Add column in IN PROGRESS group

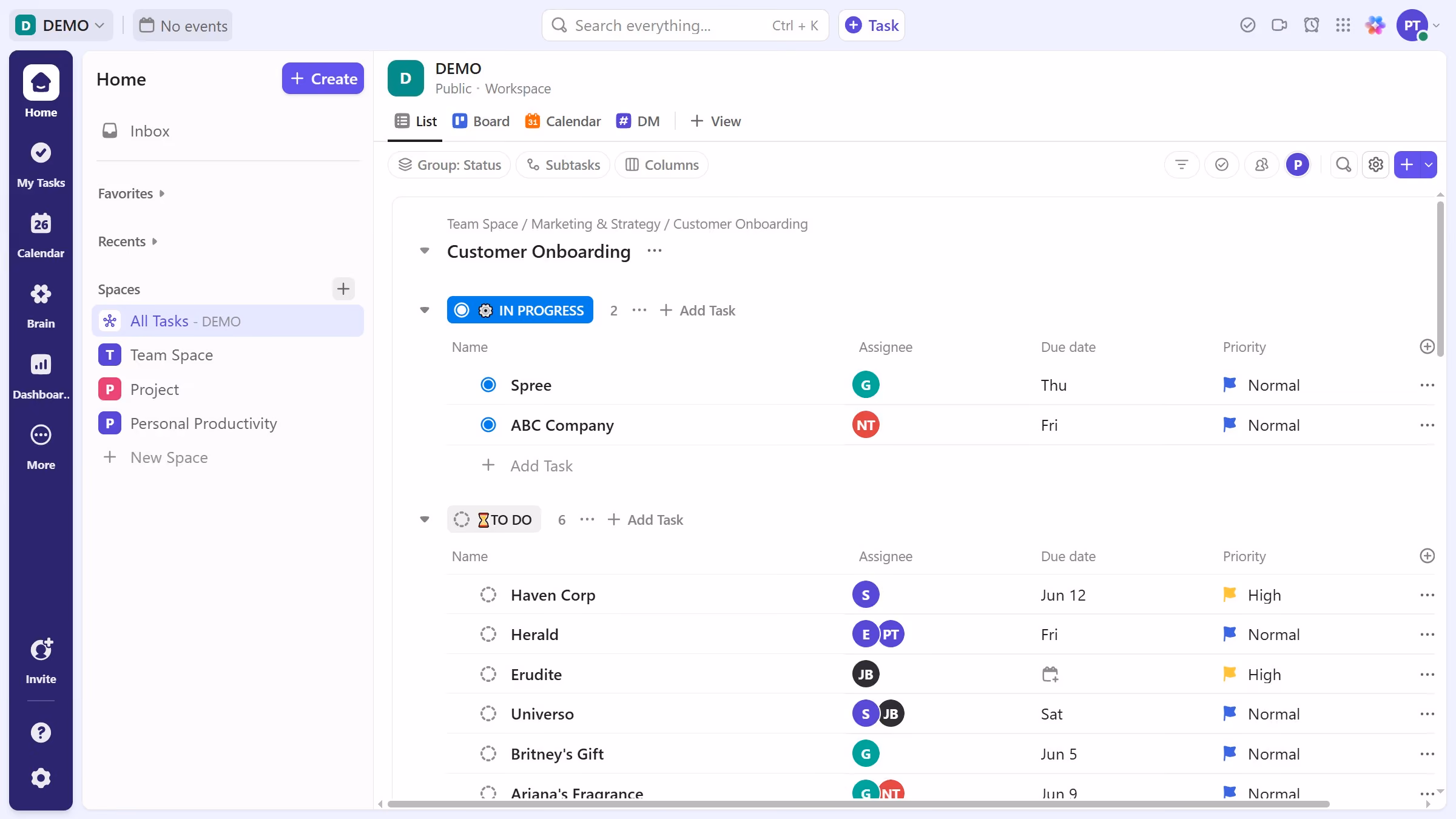pos(1427,346)
